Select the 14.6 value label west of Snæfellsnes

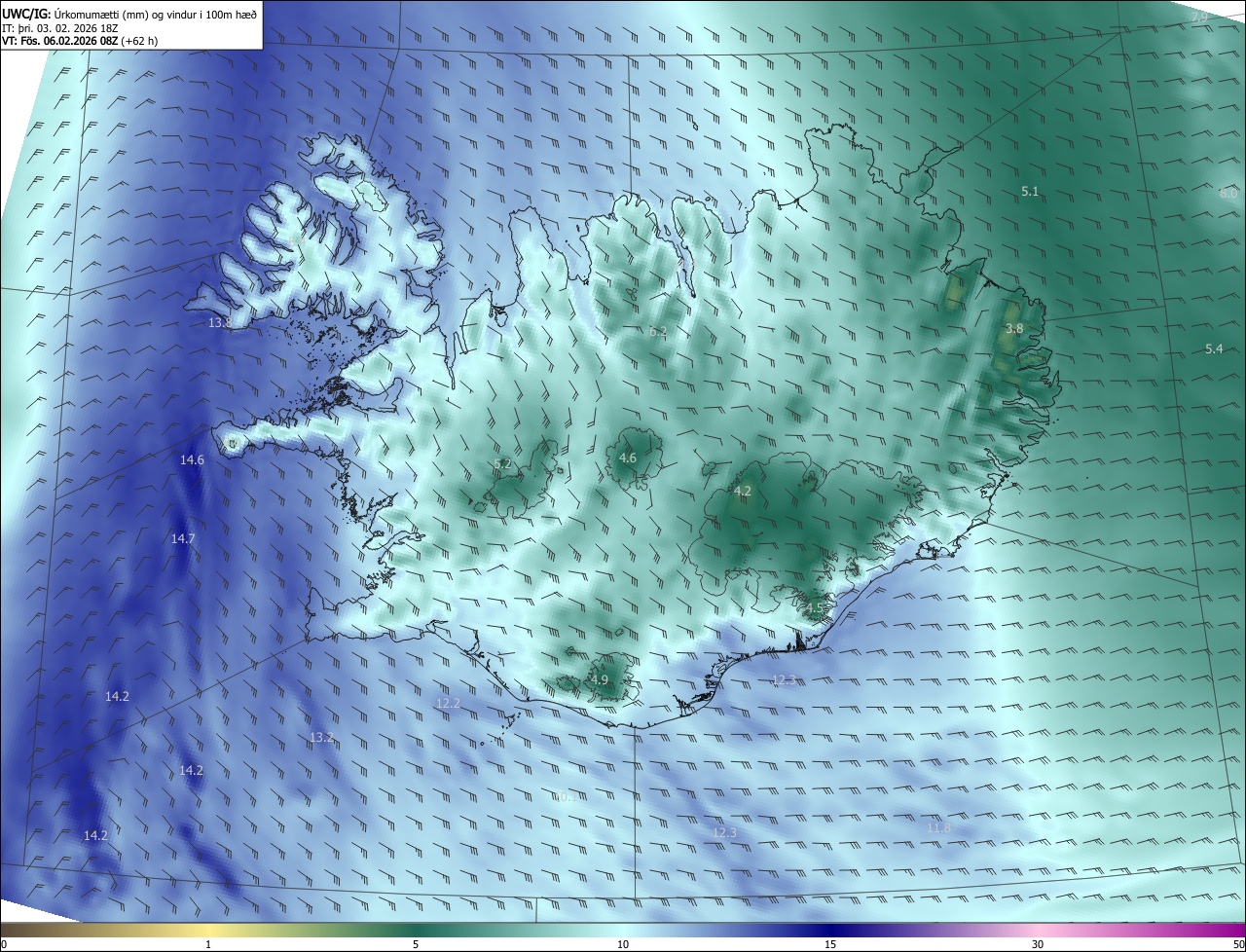point(192,459)
